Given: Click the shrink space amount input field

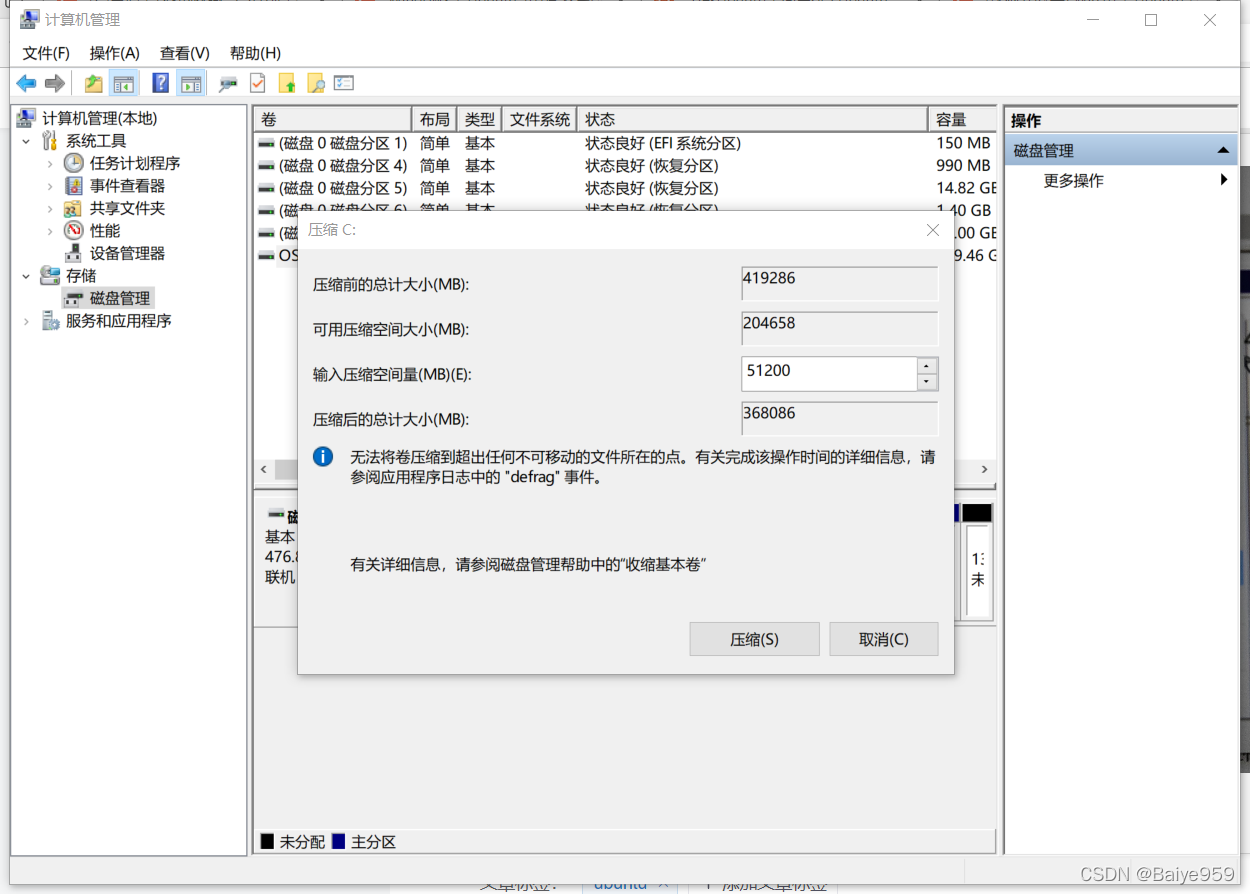Looking at the screenshot, I should (x=829, y=373).
